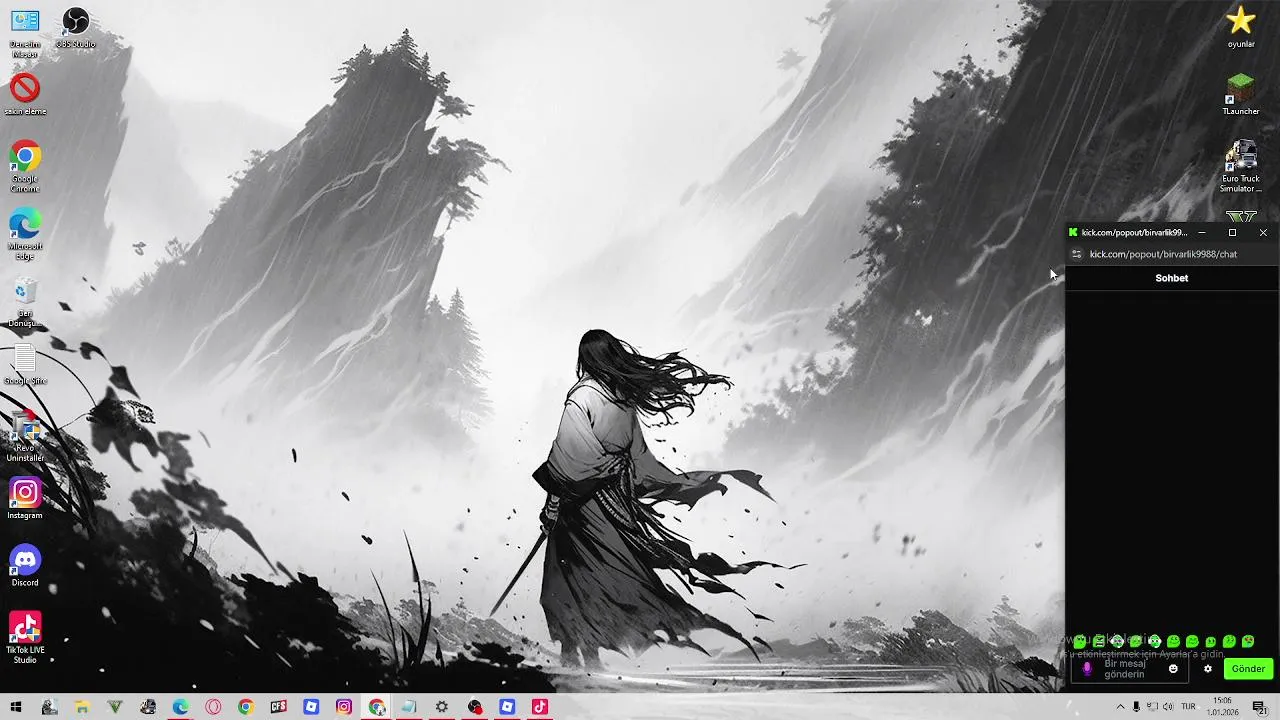Viewport: 1280px width, 720px height.
Task: Switch the TUR input language
Action: coord(1189,707)
